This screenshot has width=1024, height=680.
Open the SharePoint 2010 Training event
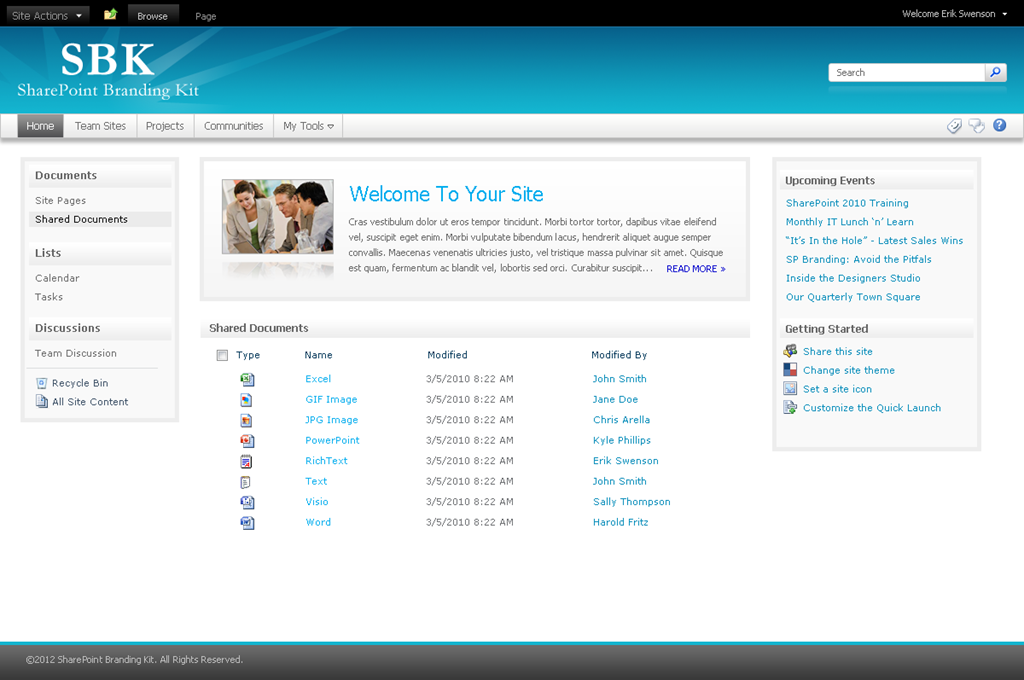(847, 203)
